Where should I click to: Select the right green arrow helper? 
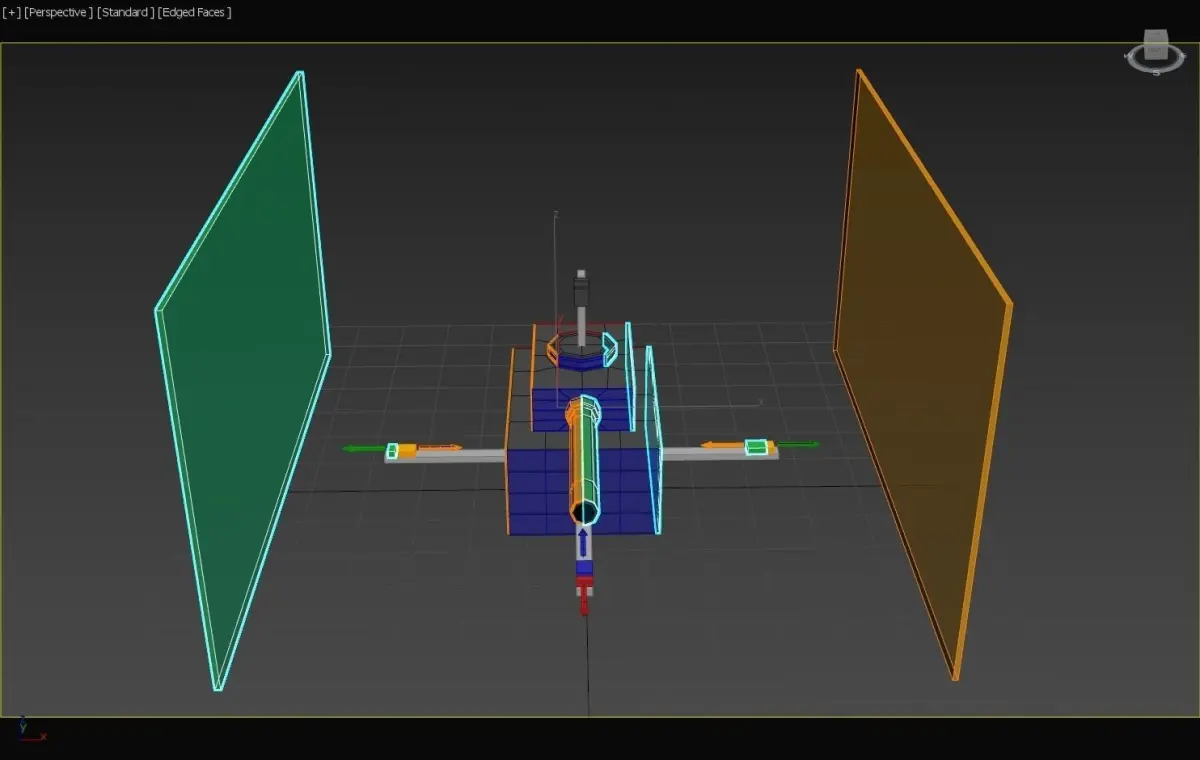point(797,444)
